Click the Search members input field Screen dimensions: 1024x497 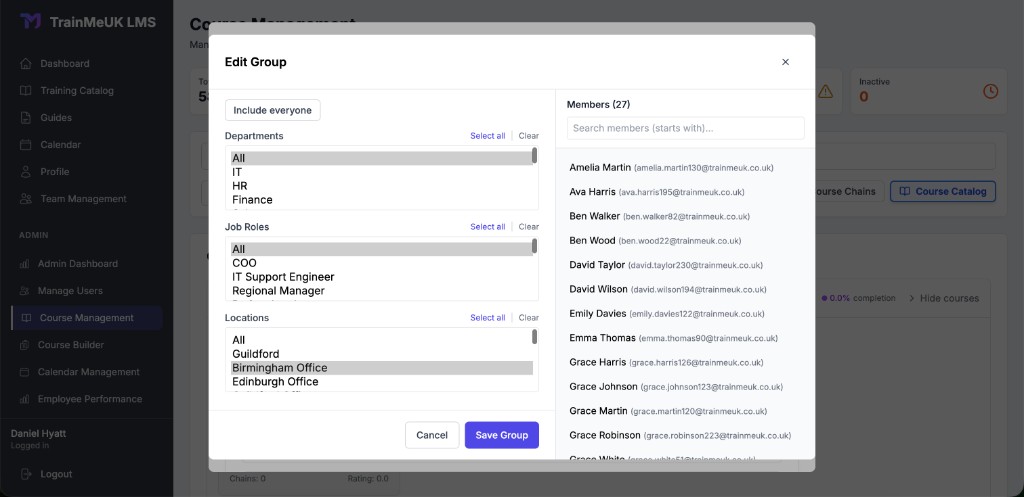point(686,128)
